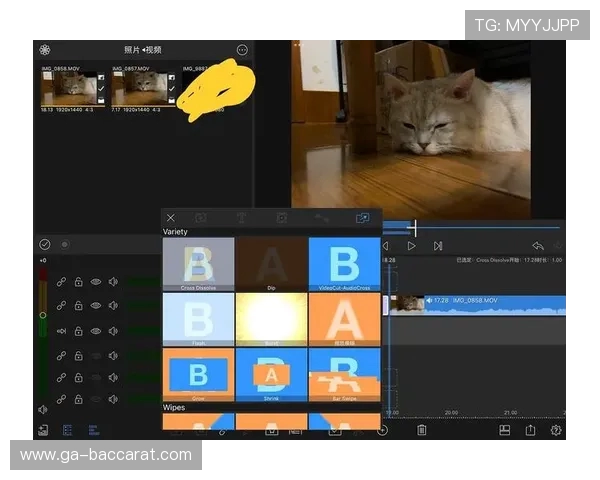Open the Export share icon
This screenshot has height=480, width=600.
[x=531, y=430]
